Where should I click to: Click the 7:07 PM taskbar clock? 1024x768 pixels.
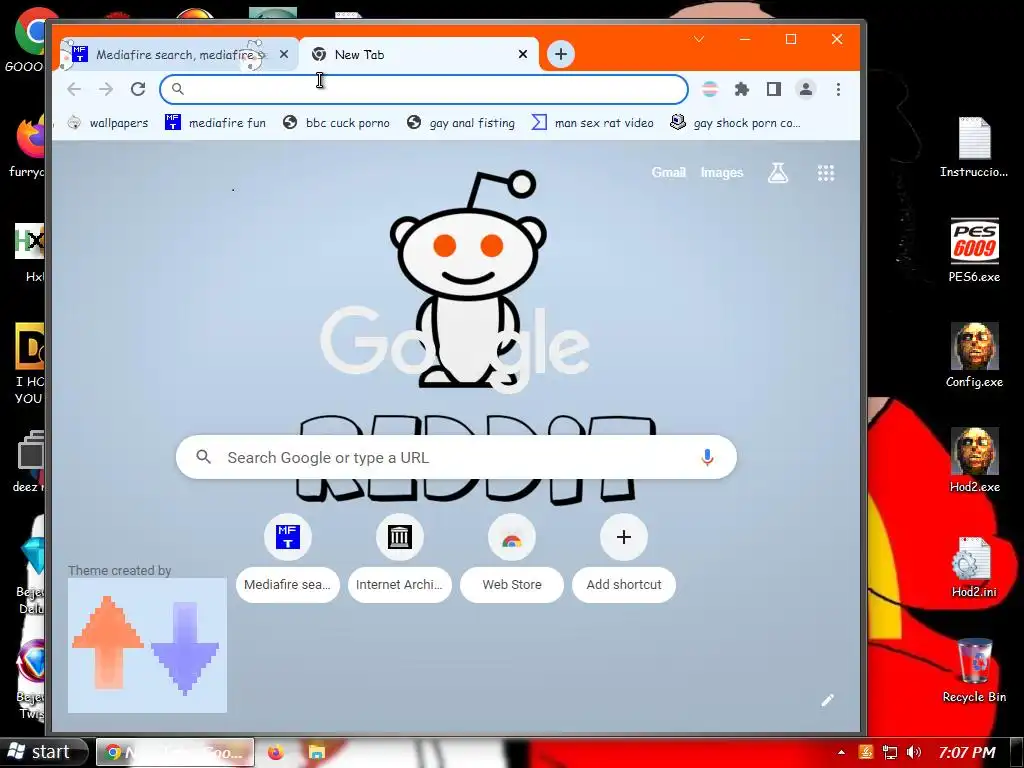coord(967,752)
